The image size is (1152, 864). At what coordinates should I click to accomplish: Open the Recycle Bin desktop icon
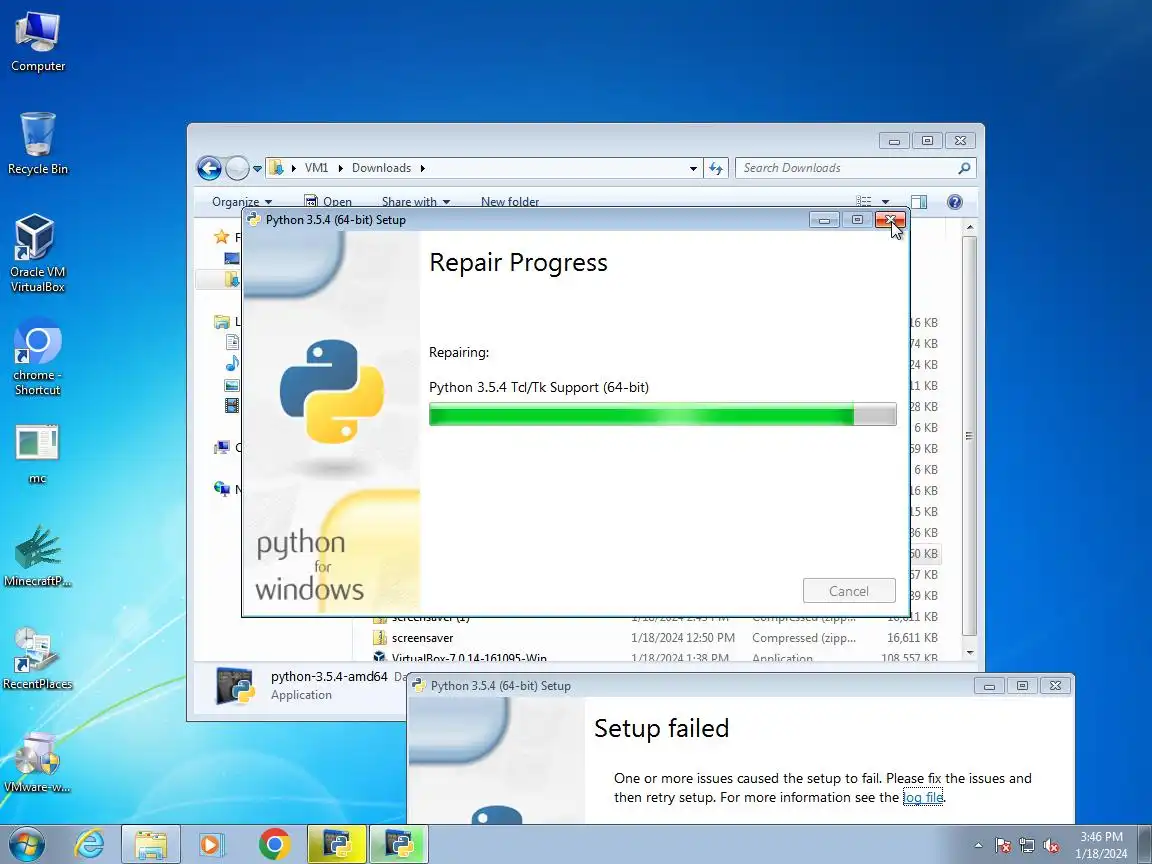point(37,144)
